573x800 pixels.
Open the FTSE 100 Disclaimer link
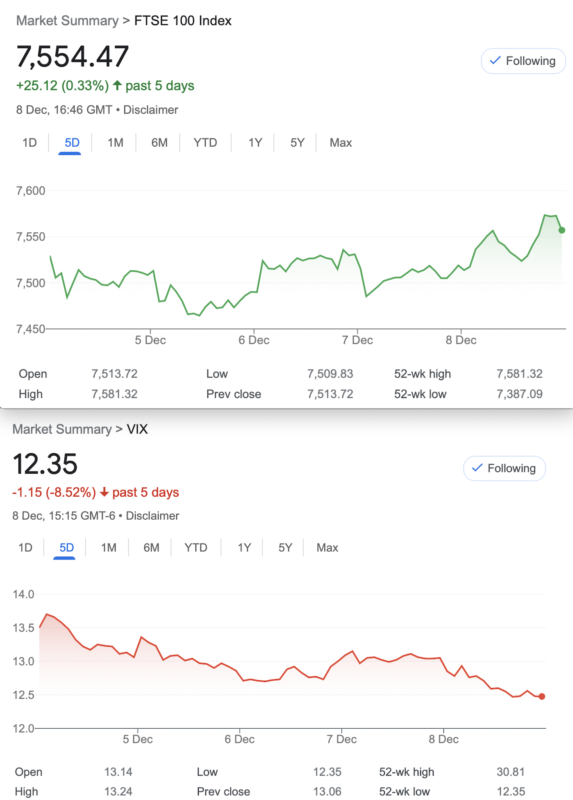[151, 110]
